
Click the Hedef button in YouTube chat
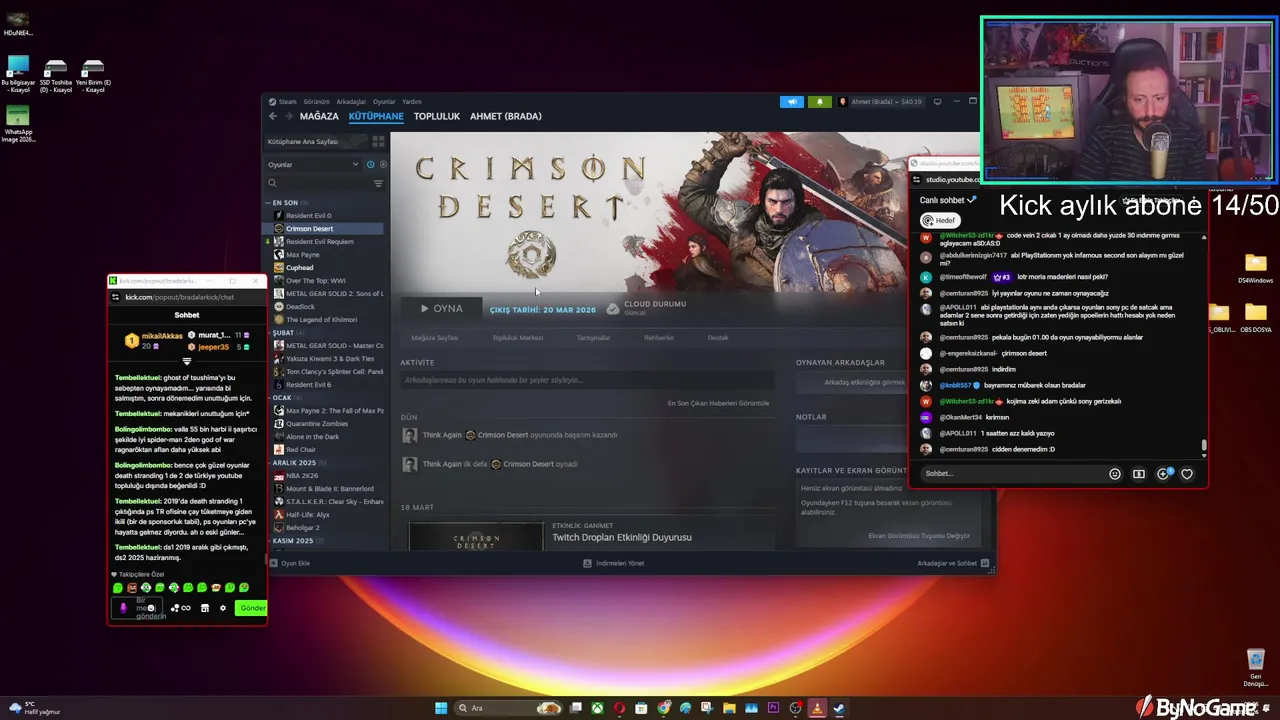[940, 220]
